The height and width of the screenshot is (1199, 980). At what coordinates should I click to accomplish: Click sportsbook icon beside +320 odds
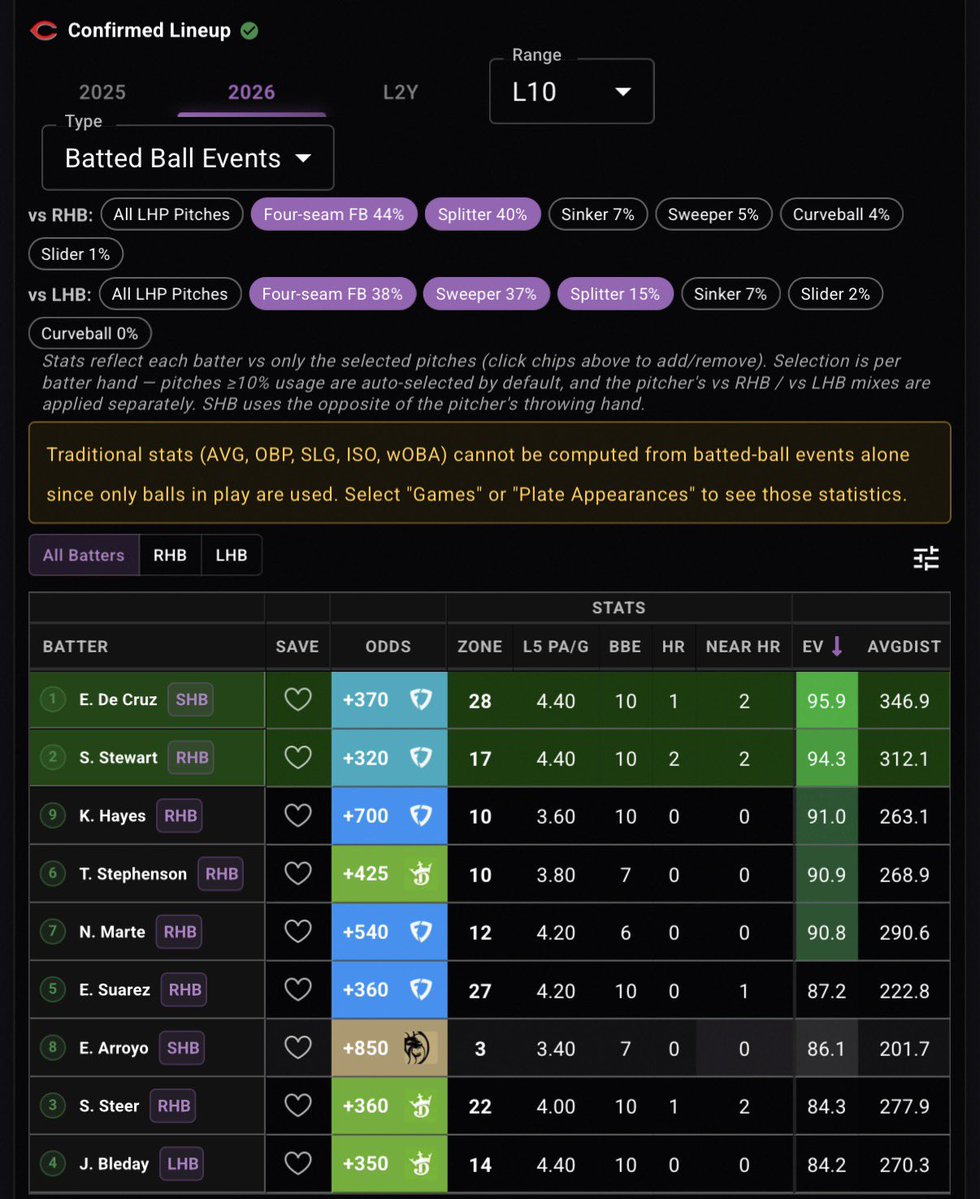[420, 758]
